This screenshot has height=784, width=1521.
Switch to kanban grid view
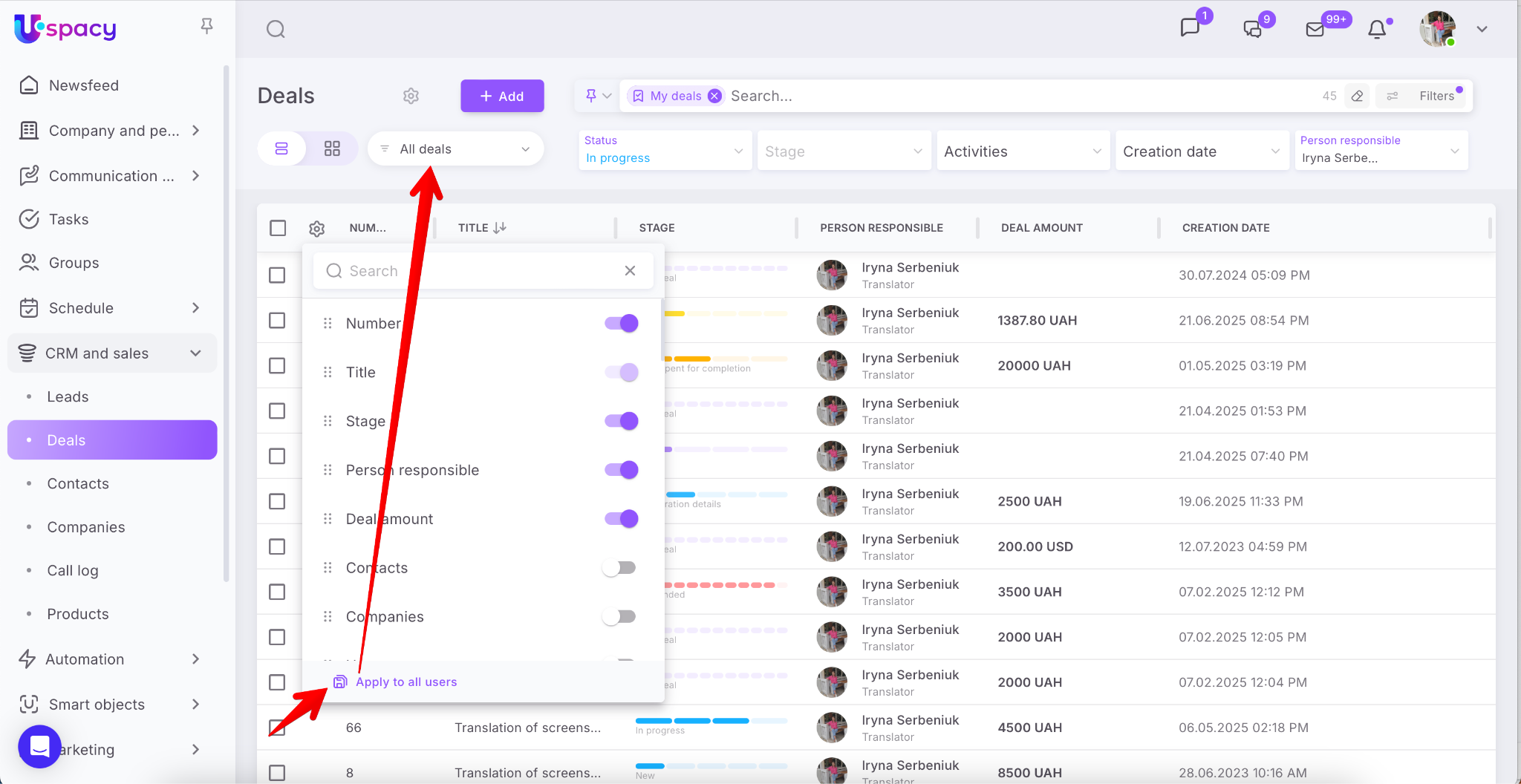(332, 148)
